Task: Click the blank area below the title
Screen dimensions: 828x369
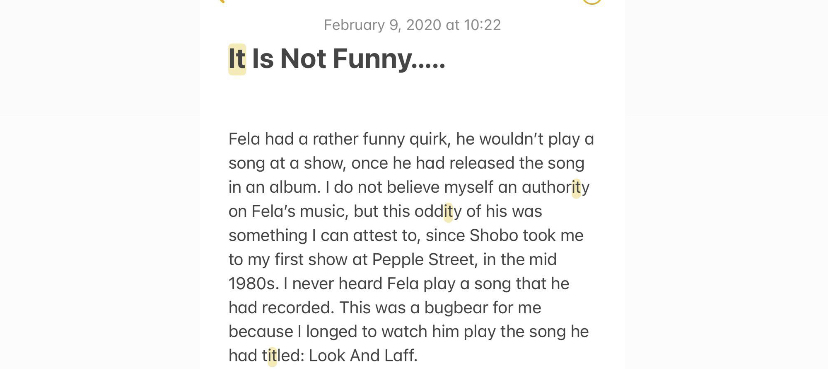Action: (412, 100)
